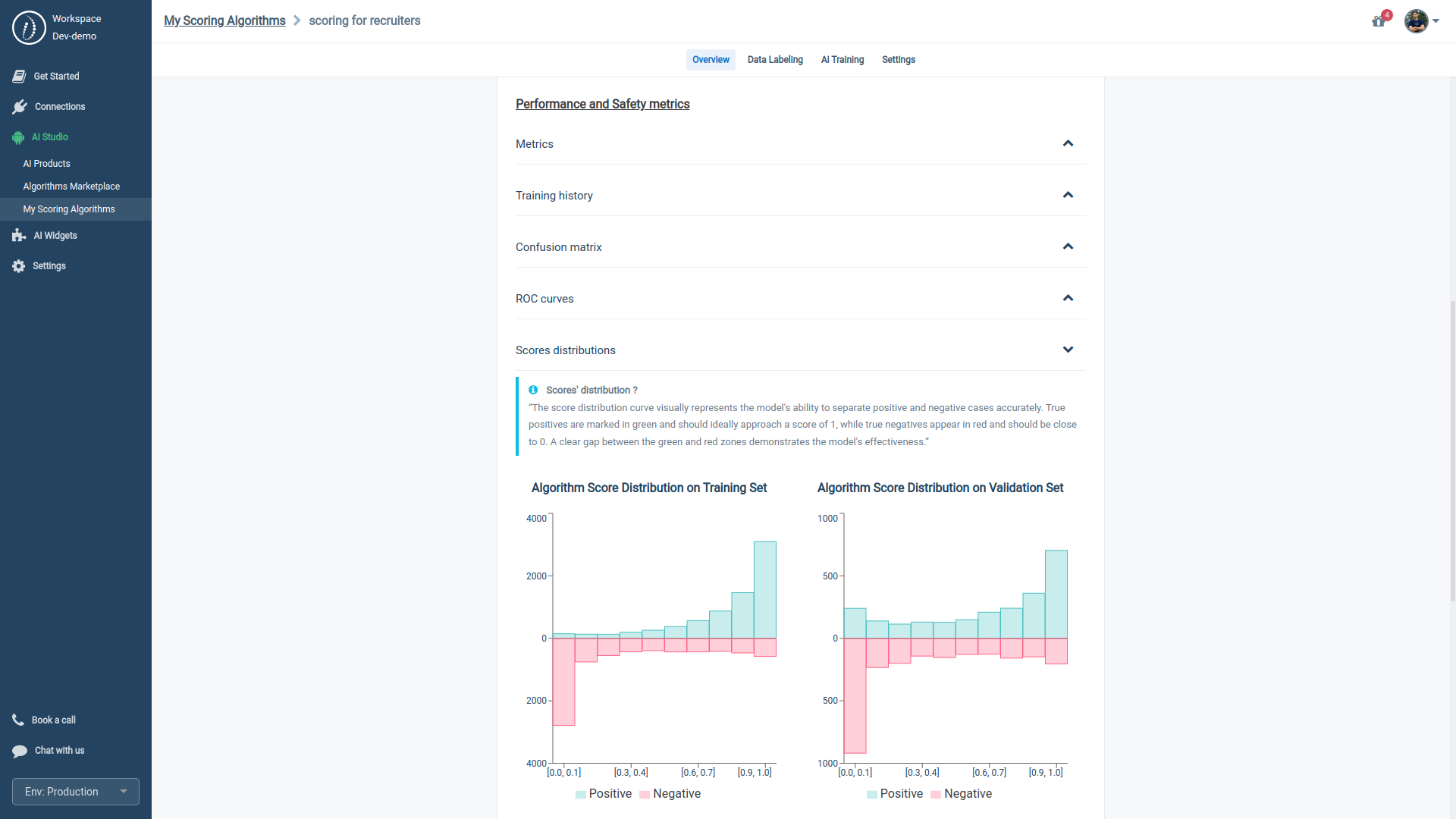Switch to the Data Labeling tab
1456x819 pixels.
pyautogui.click(x=775, y=60)
